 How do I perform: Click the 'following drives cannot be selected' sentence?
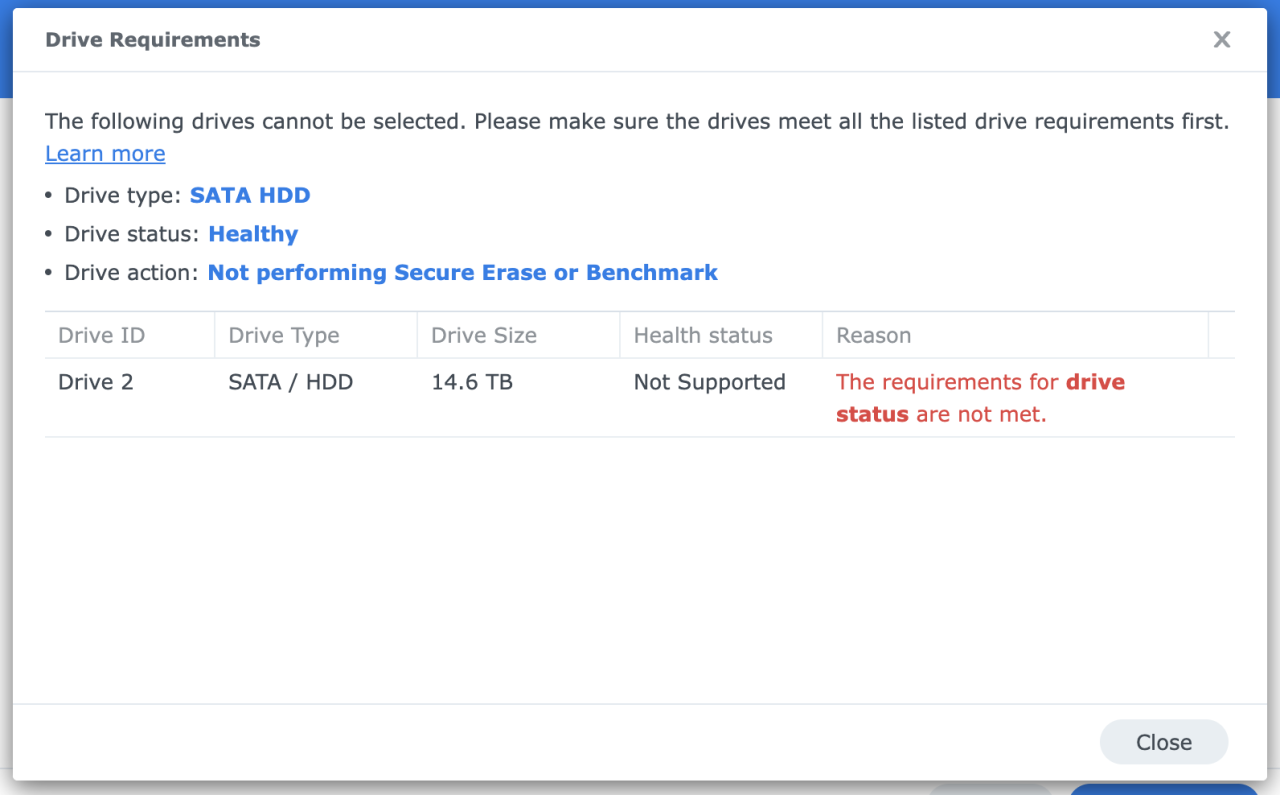[636, 122]
